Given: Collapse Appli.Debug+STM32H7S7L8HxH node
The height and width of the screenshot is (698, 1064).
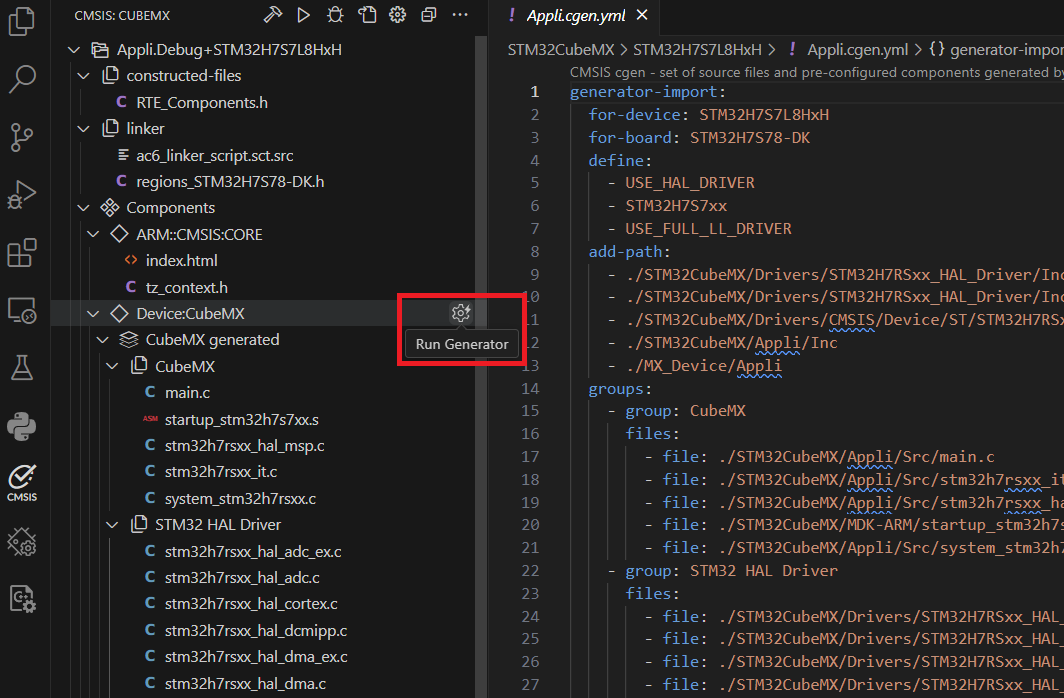Looking at the screenshot, I should click(74, 50).
